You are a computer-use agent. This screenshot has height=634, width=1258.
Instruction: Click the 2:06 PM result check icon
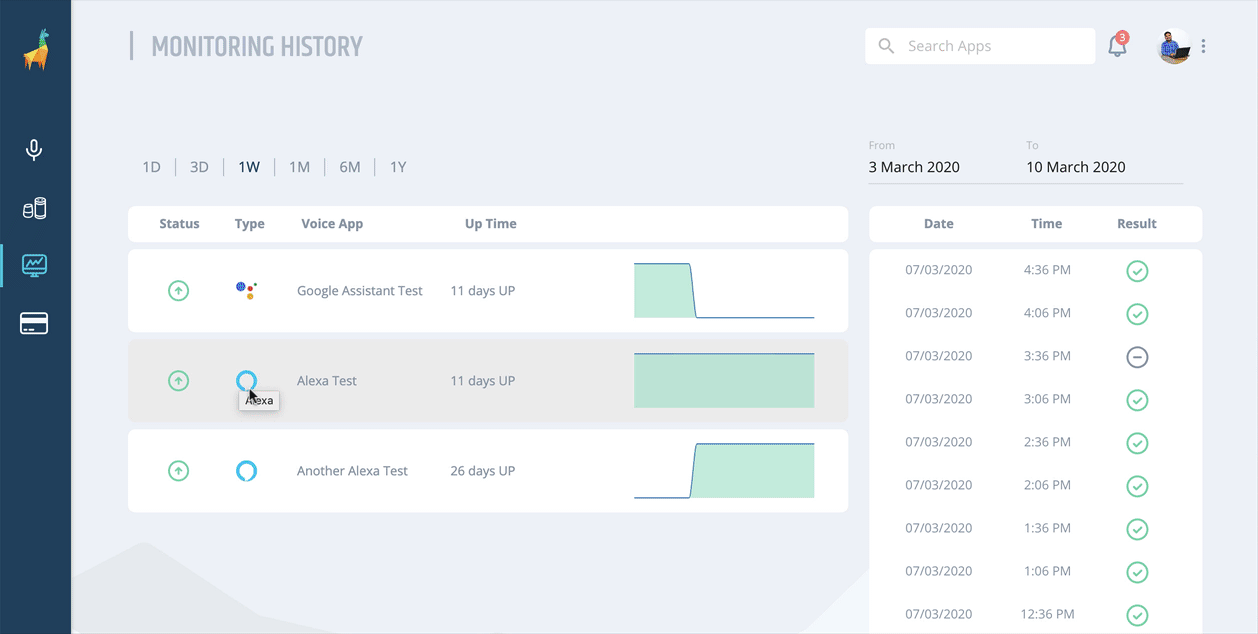tap(1137, 486)
